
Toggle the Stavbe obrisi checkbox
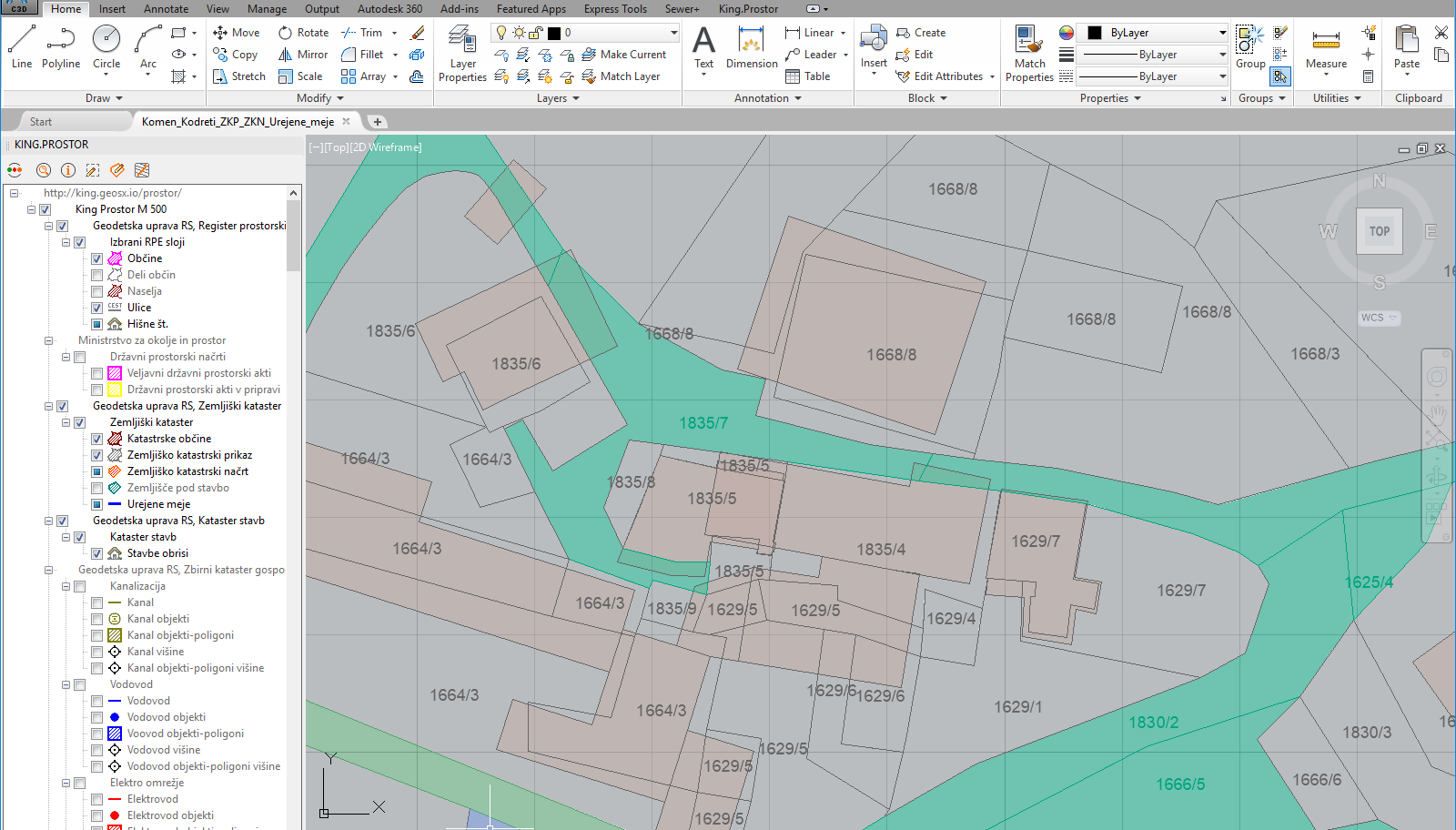pos(96,553)
